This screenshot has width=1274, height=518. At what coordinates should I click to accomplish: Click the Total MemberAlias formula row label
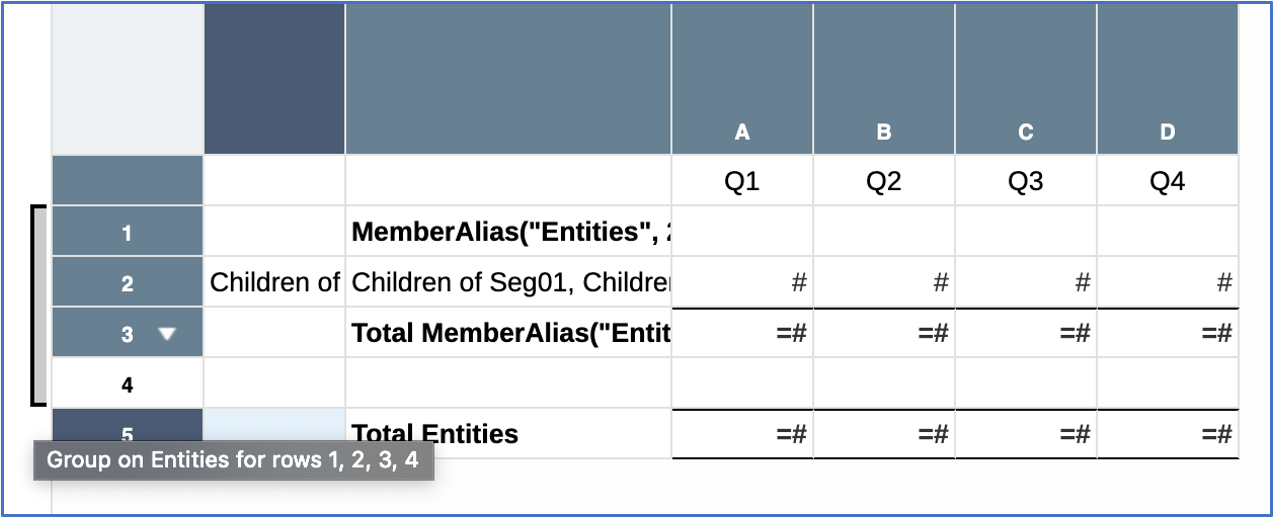click(509, 334)
